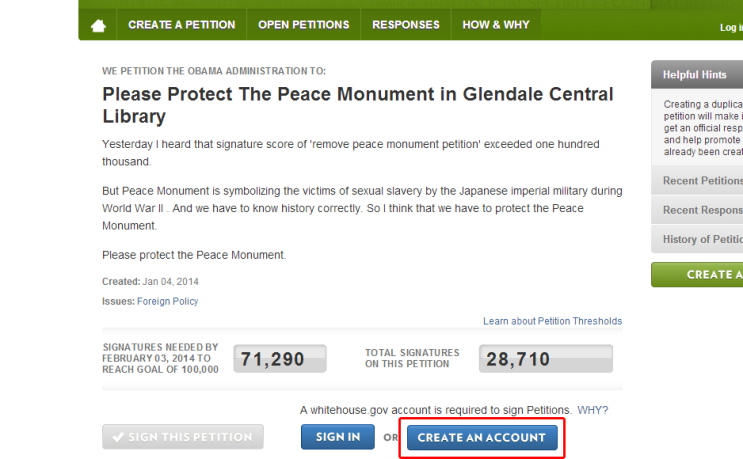Screen dimensions: 743x459
Task: Open the Create a Petition menu item
Action: 181,25
